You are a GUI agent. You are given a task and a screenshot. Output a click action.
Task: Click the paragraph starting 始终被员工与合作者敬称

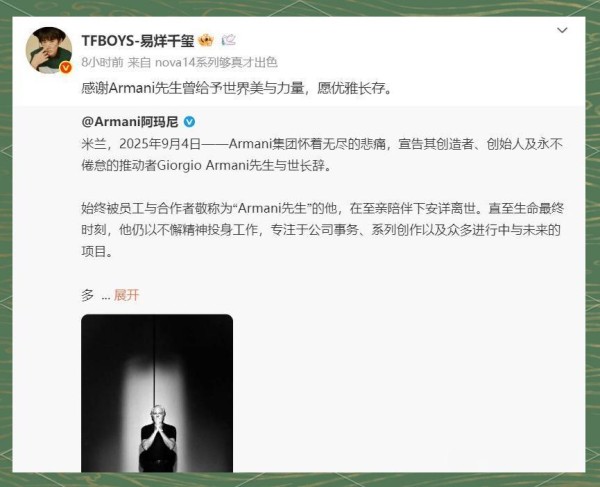[x=323, y=230]
